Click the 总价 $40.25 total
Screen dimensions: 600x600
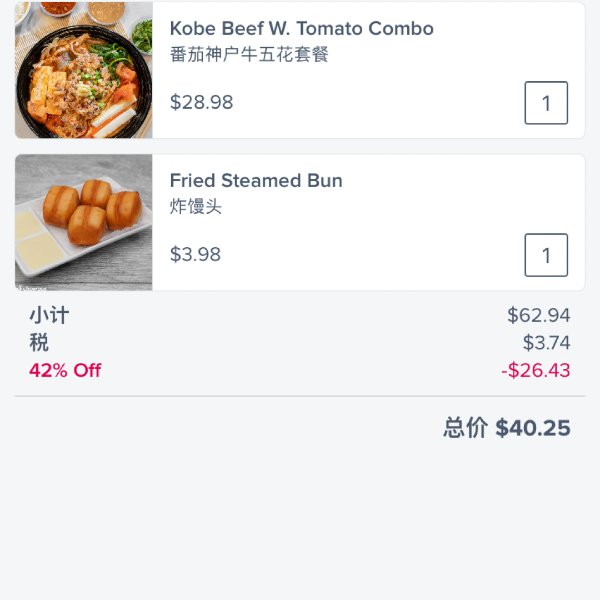point(507,428)
